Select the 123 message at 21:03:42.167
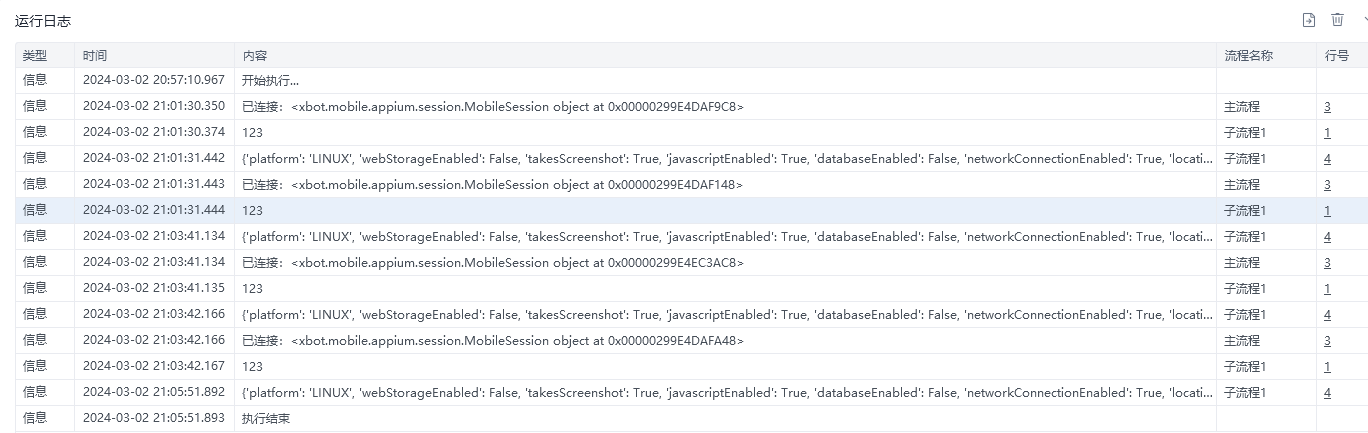Viewport: 1368px width, 433px height. click(252, 367)
